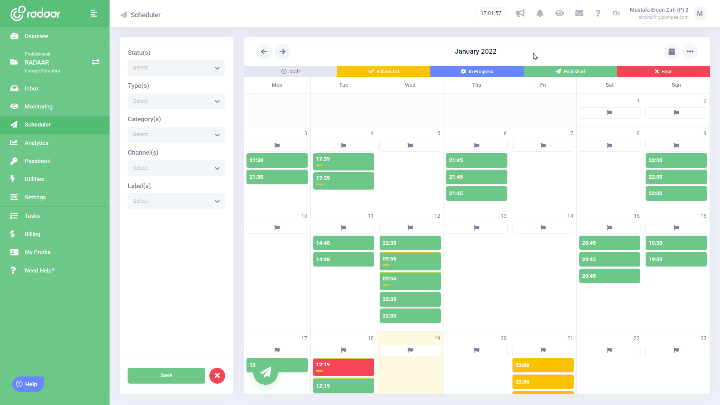The height and width of the screenshot is (405, 720).
Task: Click the question mark help icon in header
Action: pyautogui.click(x=597, y=14)
